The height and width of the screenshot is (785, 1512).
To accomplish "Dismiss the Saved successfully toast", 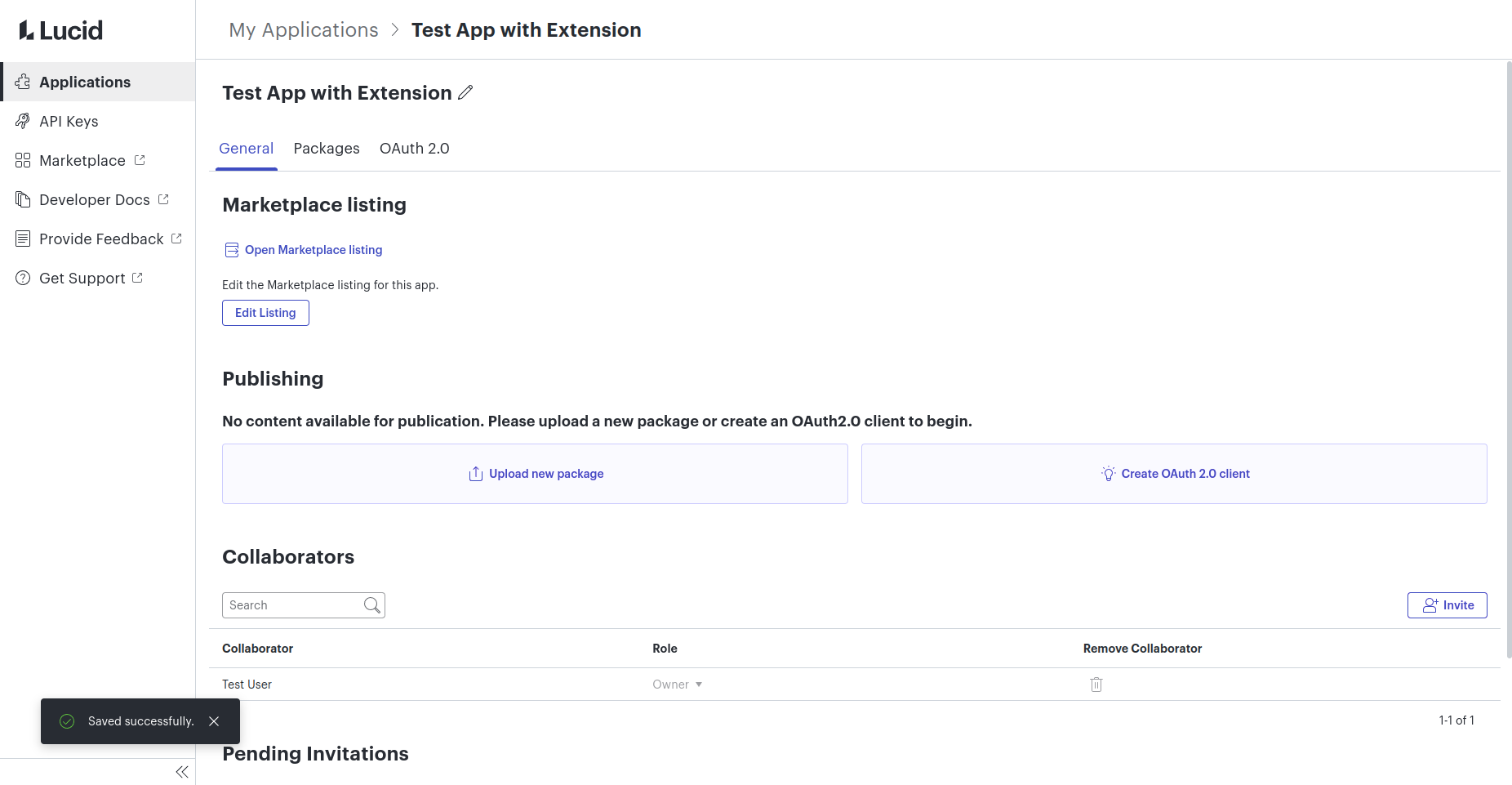I will click(x=214, y=721).
